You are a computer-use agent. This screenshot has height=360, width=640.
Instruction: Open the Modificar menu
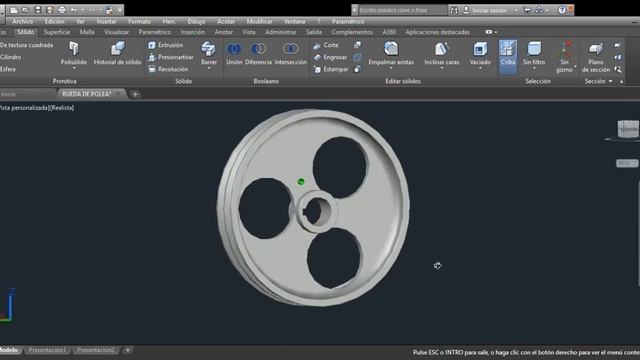pyautogui.click(x=259, y=21)
